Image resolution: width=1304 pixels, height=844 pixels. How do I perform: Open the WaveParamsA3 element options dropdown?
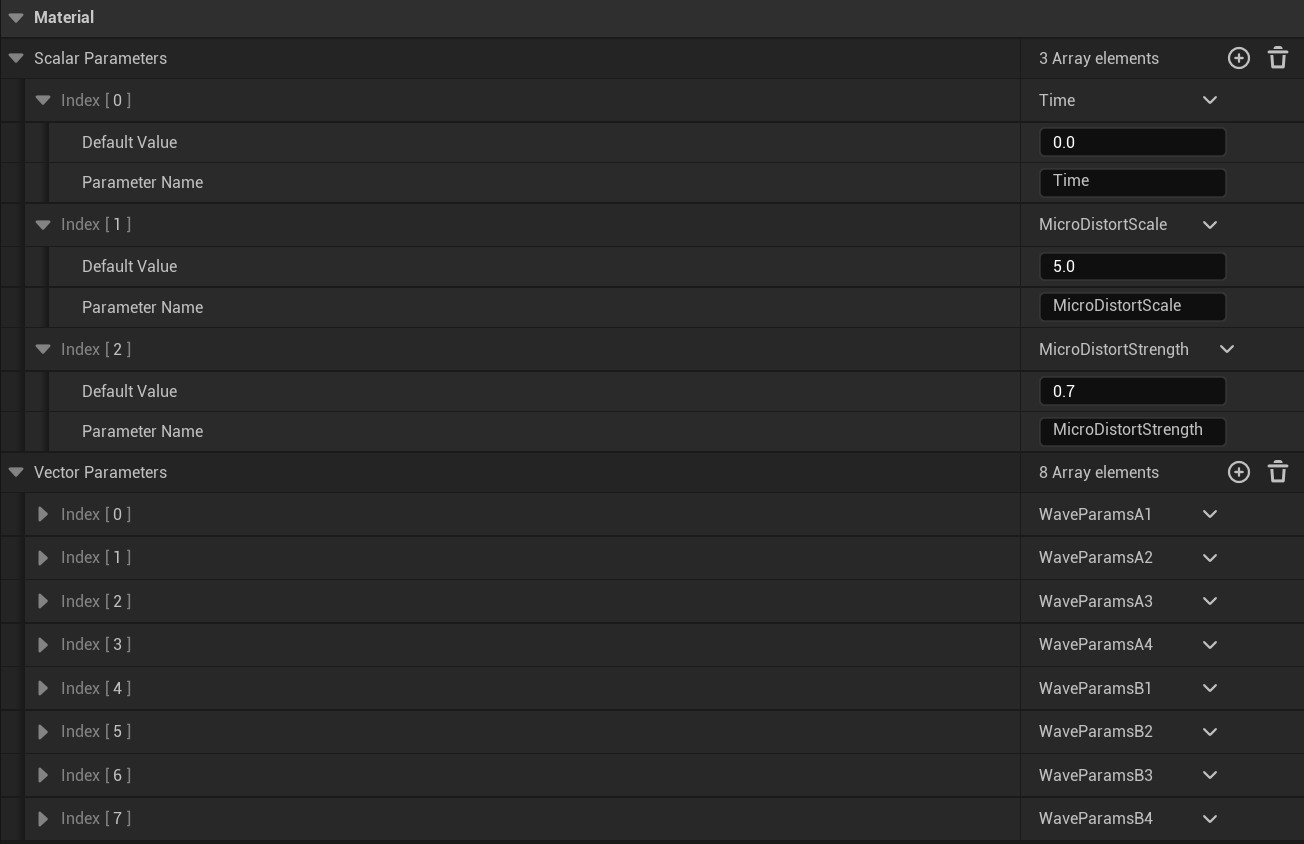(x=1209, y=602)
